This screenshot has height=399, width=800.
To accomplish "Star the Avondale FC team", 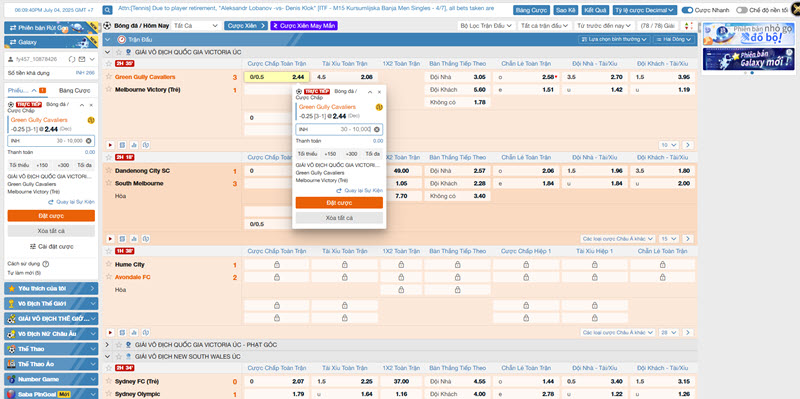I will point(108,277).
